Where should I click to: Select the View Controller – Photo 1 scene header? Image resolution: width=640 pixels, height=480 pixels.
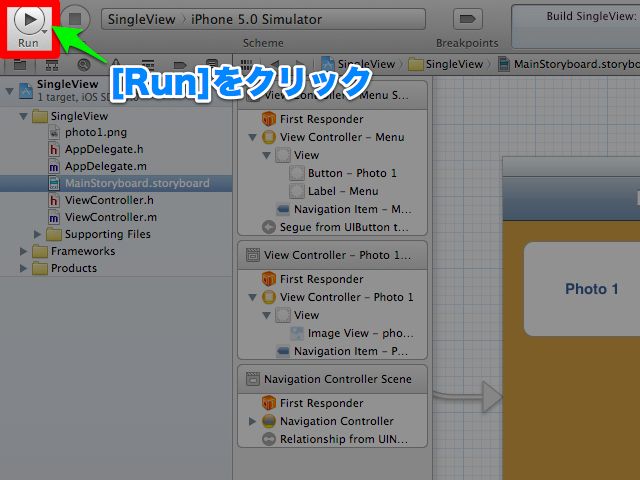[x=332, y=255]
